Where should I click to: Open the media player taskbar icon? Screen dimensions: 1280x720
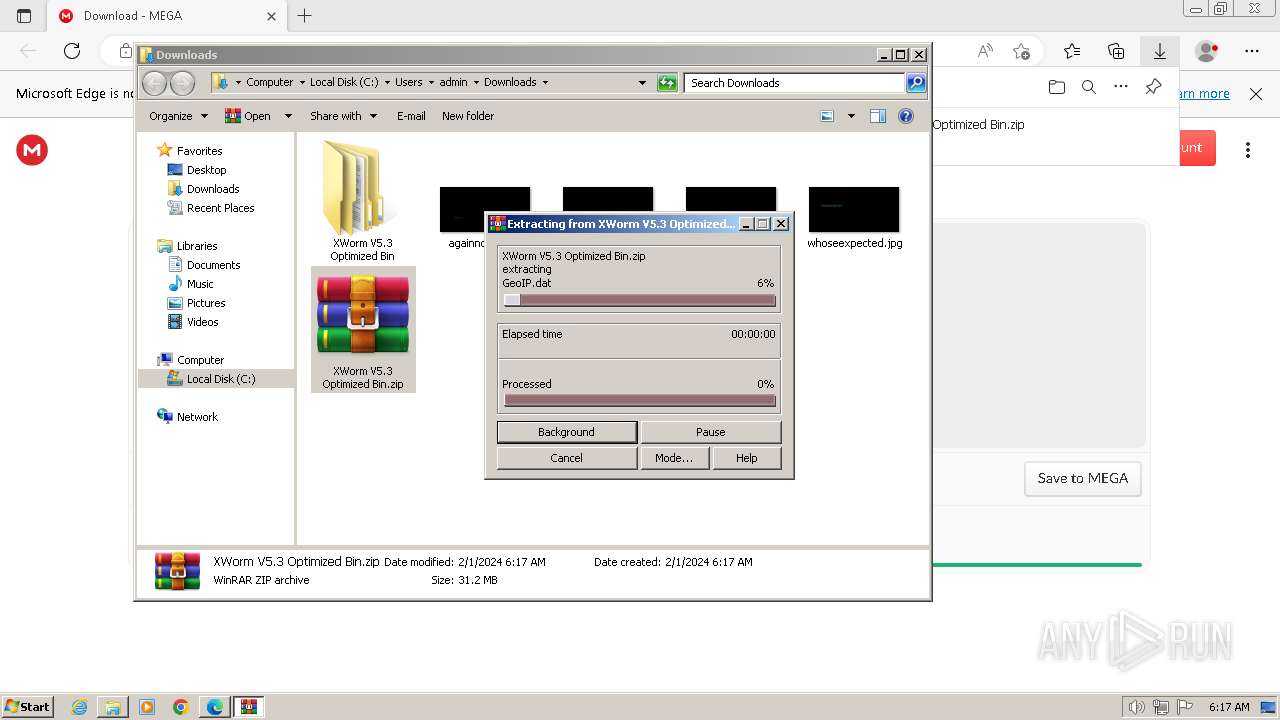[x=147, y=707]
